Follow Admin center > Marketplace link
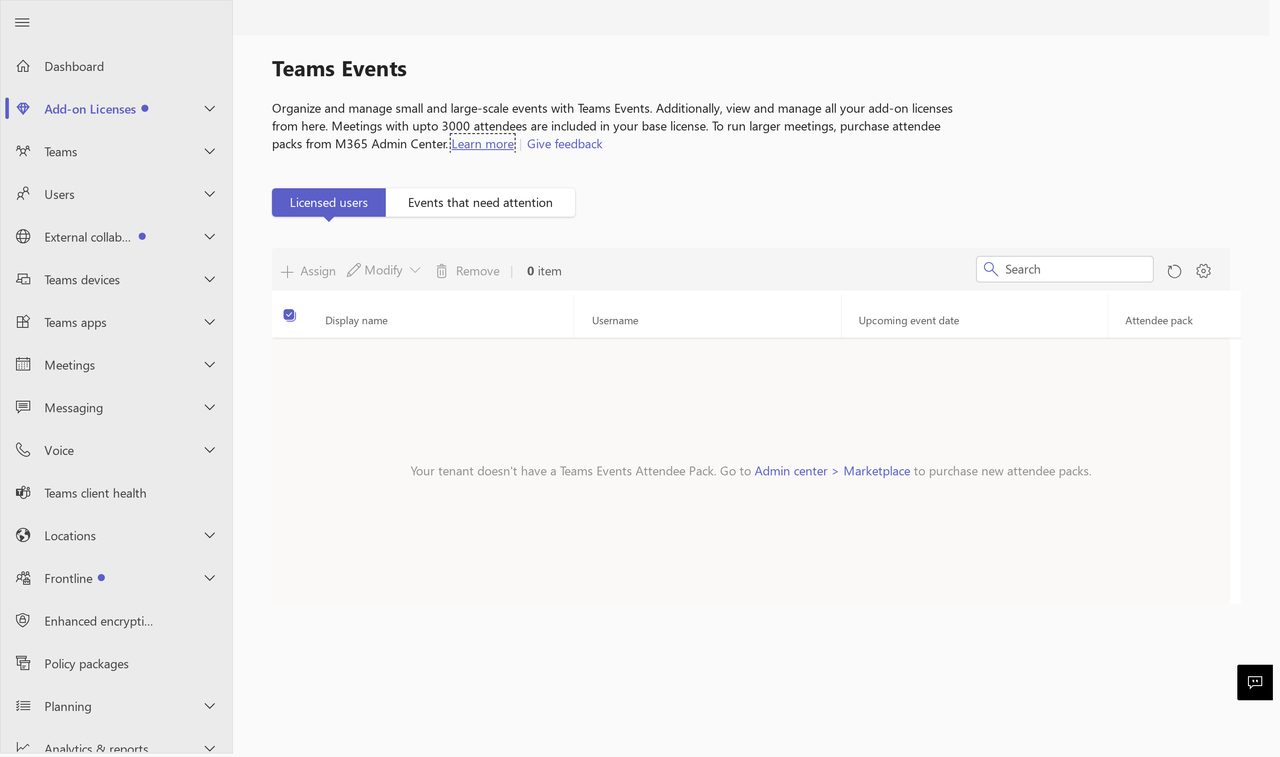1280x757 pixels. click(x=832, y=471)
